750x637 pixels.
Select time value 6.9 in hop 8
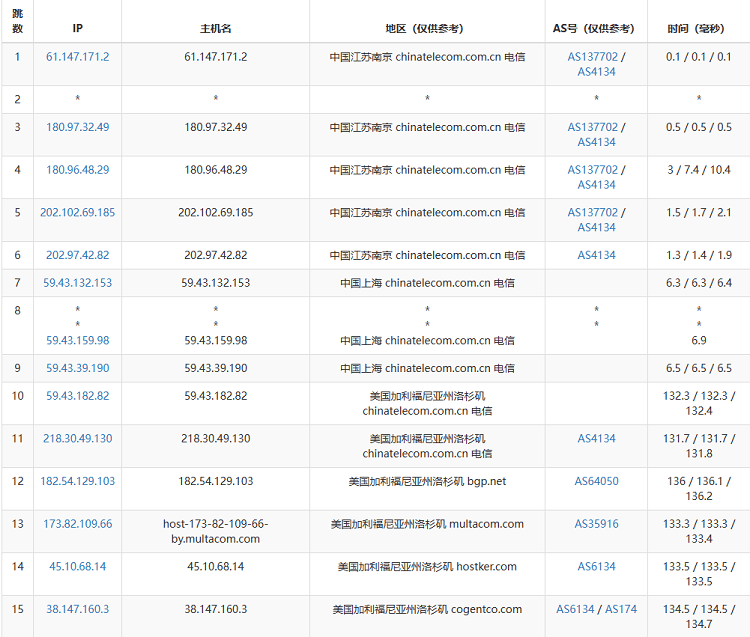698,340
